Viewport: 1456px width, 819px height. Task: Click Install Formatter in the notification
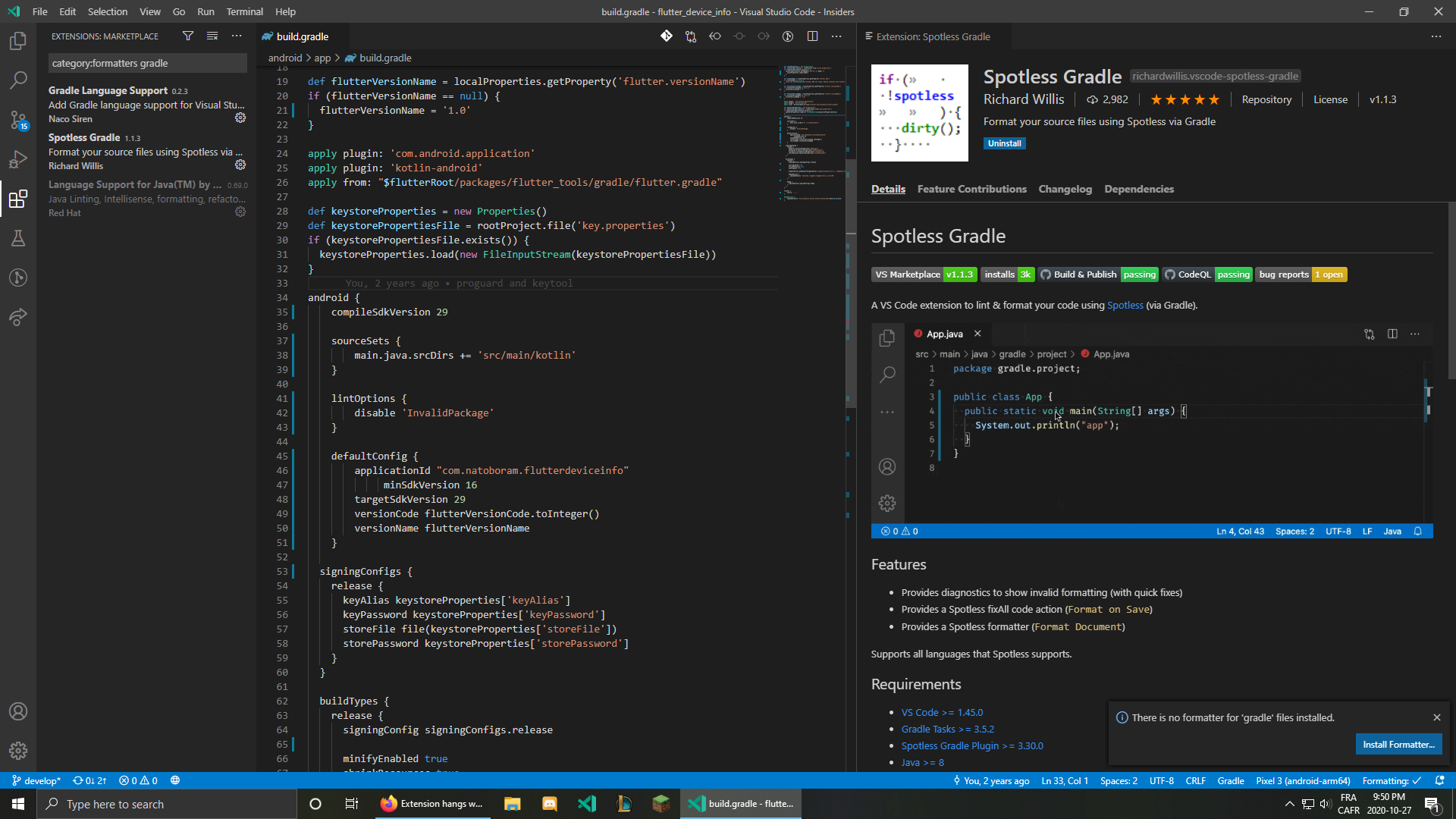pyautogui.click(x=1398, y=744)
